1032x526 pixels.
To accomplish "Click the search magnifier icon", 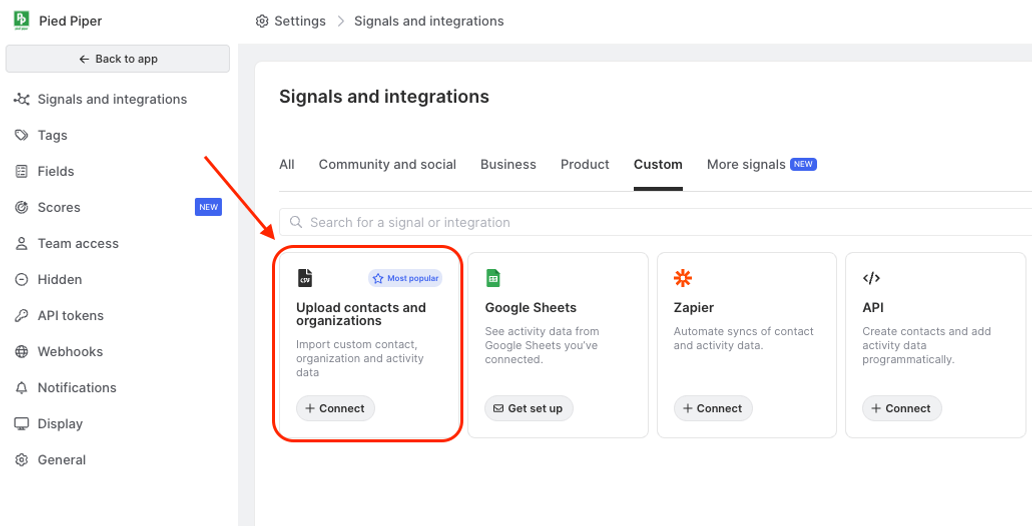I will [x=296, y=223].
